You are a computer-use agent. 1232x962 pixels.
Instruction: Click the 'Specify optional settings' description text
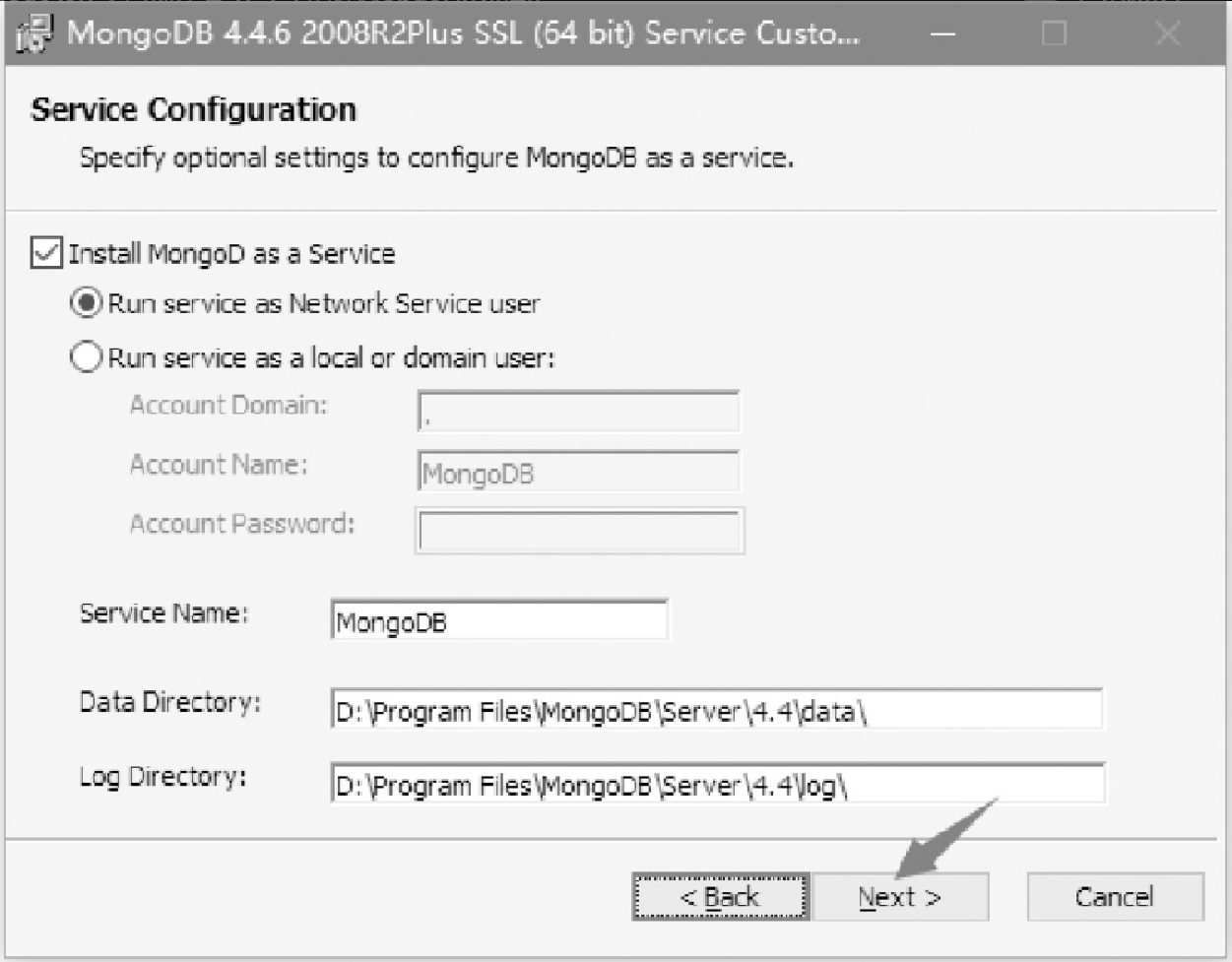point(436,158)
